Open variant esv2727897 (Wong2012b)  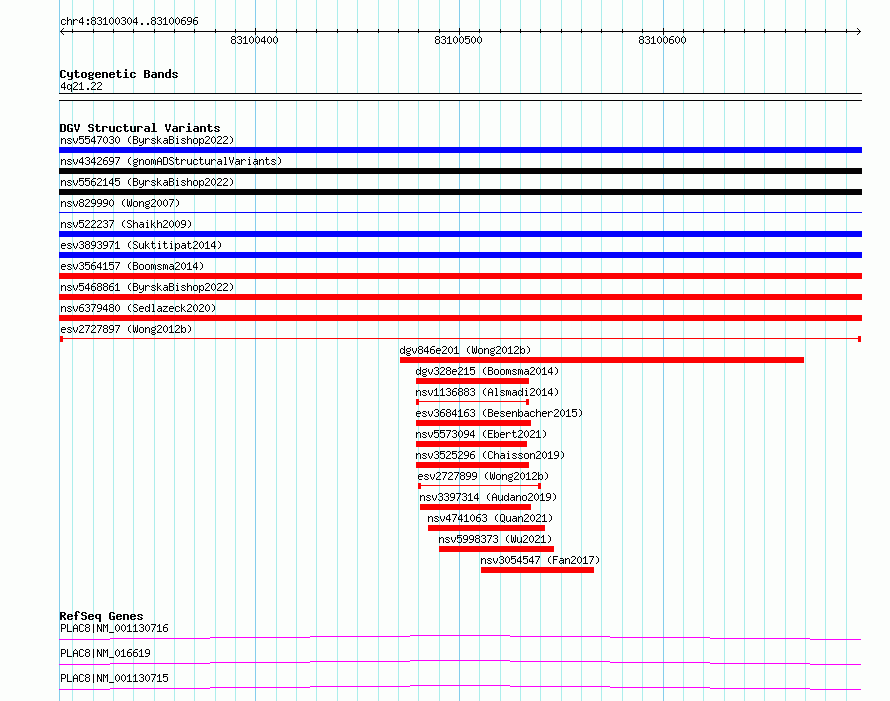point(126,329)
